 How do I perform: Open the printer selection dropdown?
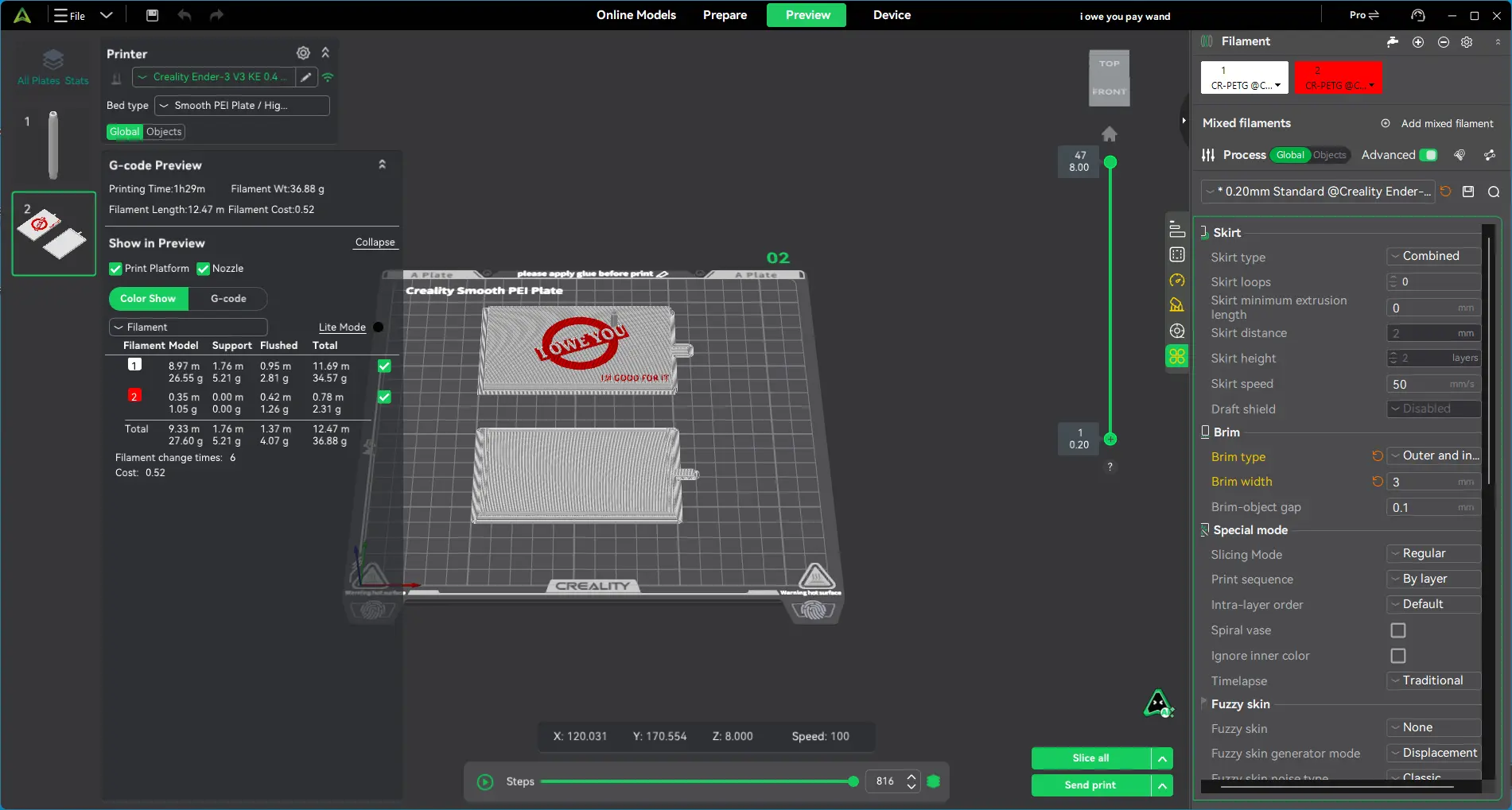213,77
